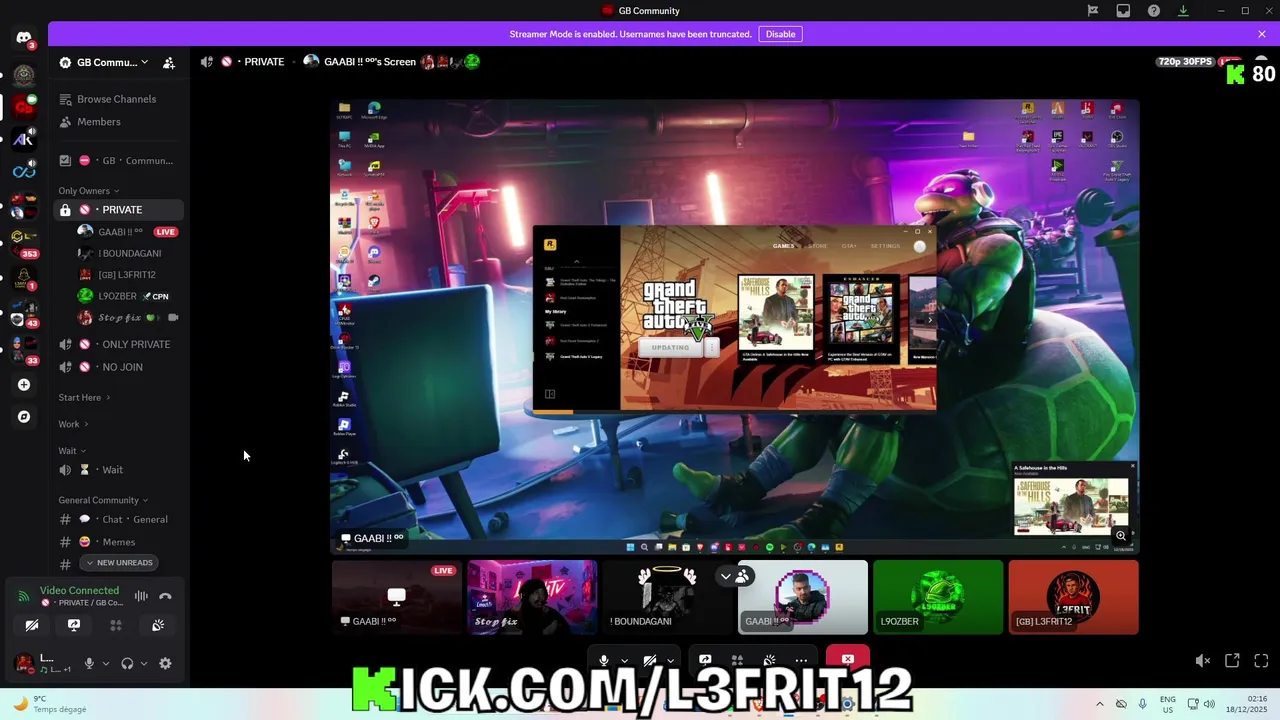This screenshot has height=720, width=1280.
Task: Share your screen from voice panel
Action: [74, 625]
